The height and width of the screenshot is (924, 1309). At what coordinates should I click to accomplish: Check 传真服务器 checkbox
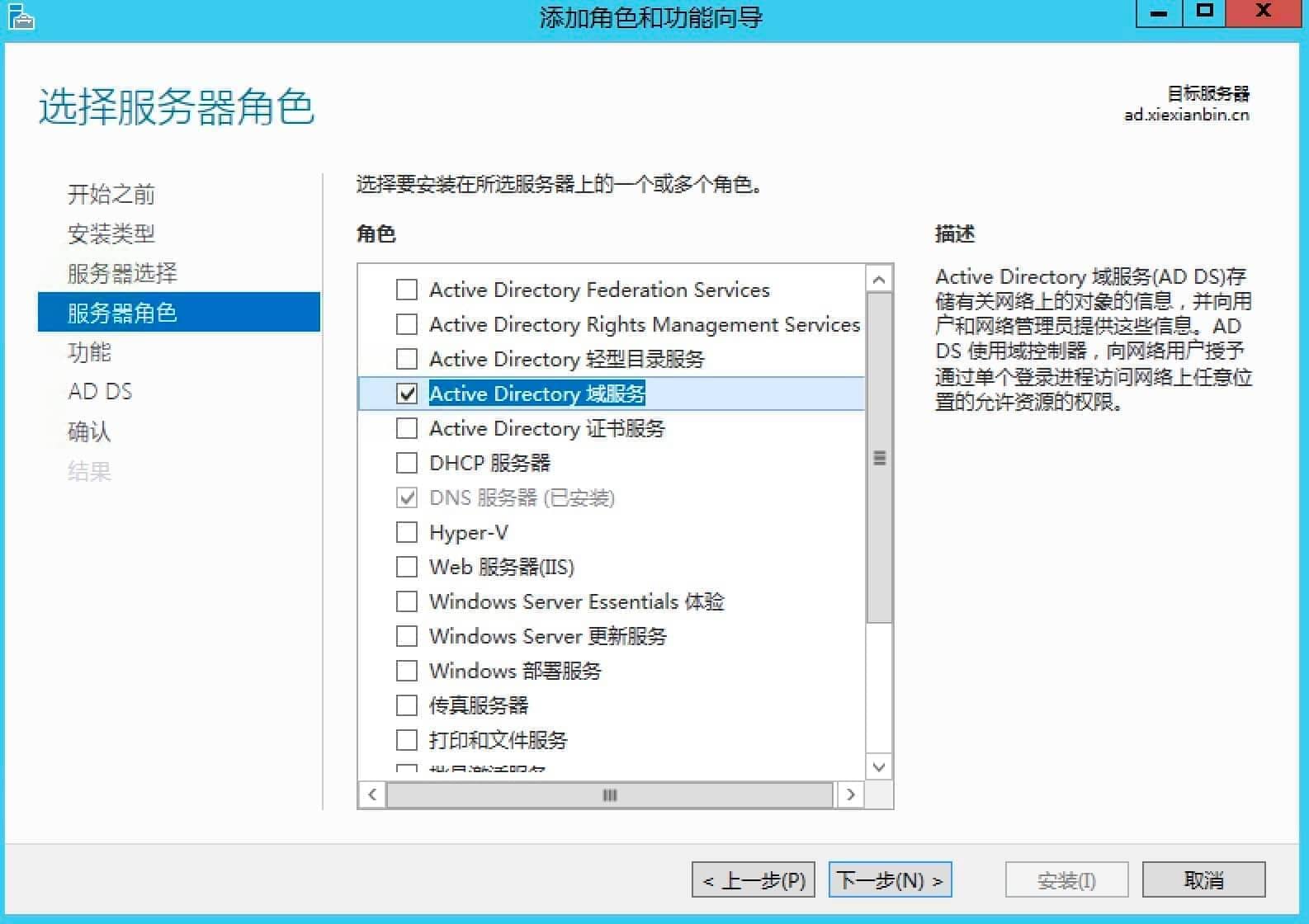[407, 705]
